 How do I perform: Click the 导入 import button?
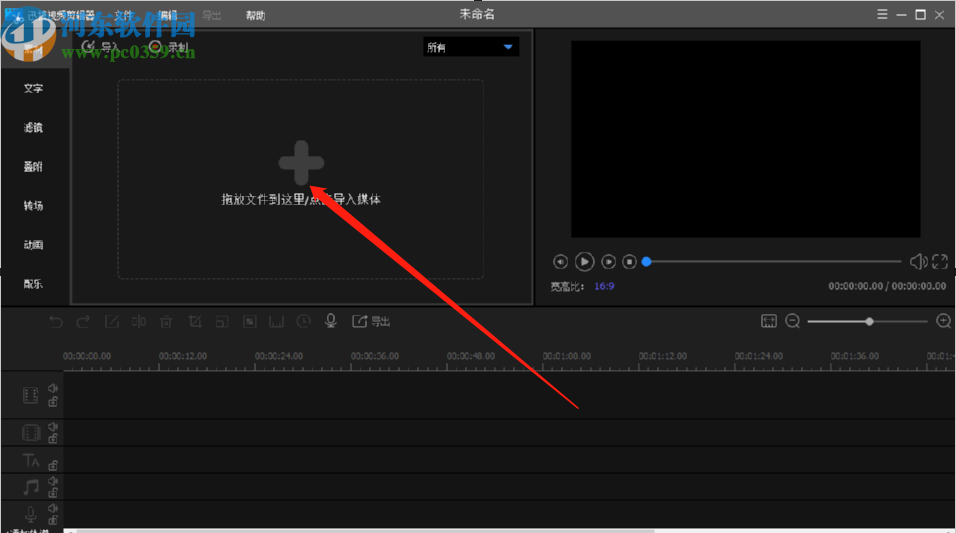99,46
